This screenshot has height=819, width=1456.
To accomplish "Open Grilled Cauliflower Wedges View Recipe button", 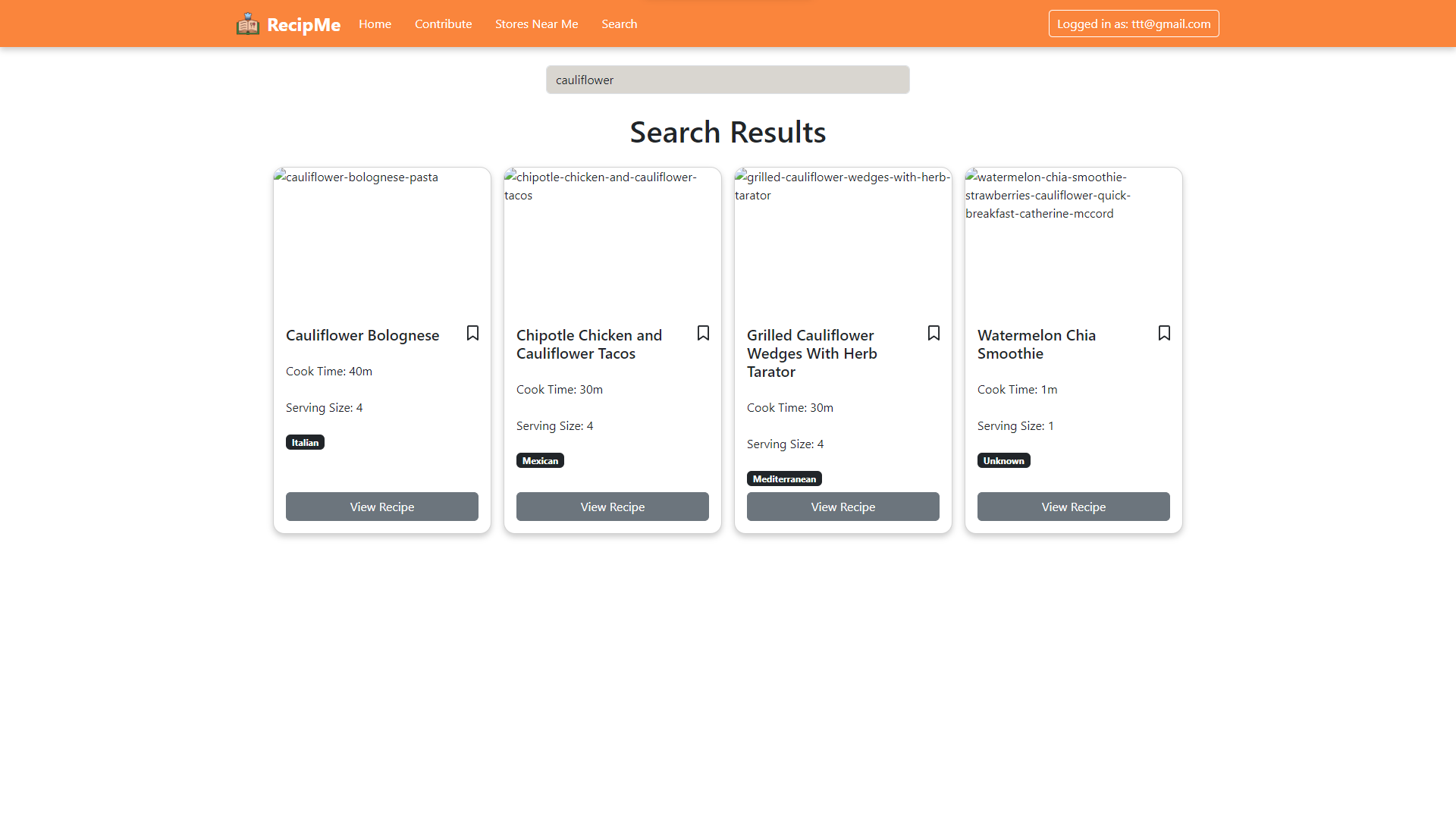I will (843, 507).
